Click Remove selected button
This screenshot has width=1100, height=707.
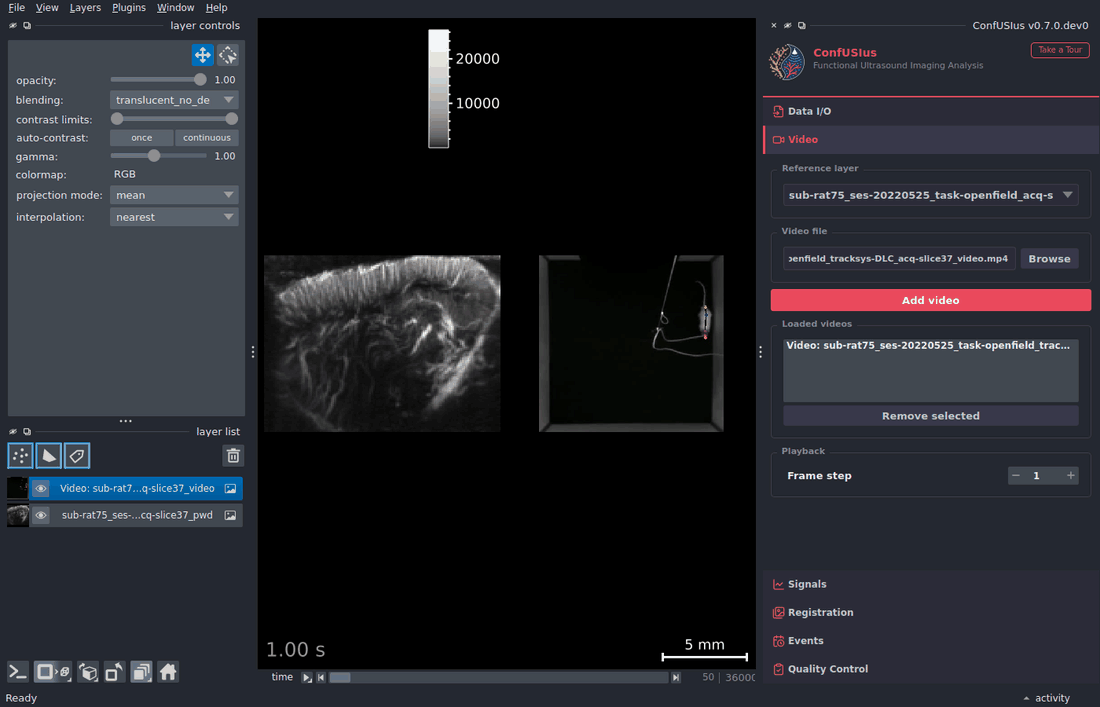pyautogui.click(x=930, y=416)
